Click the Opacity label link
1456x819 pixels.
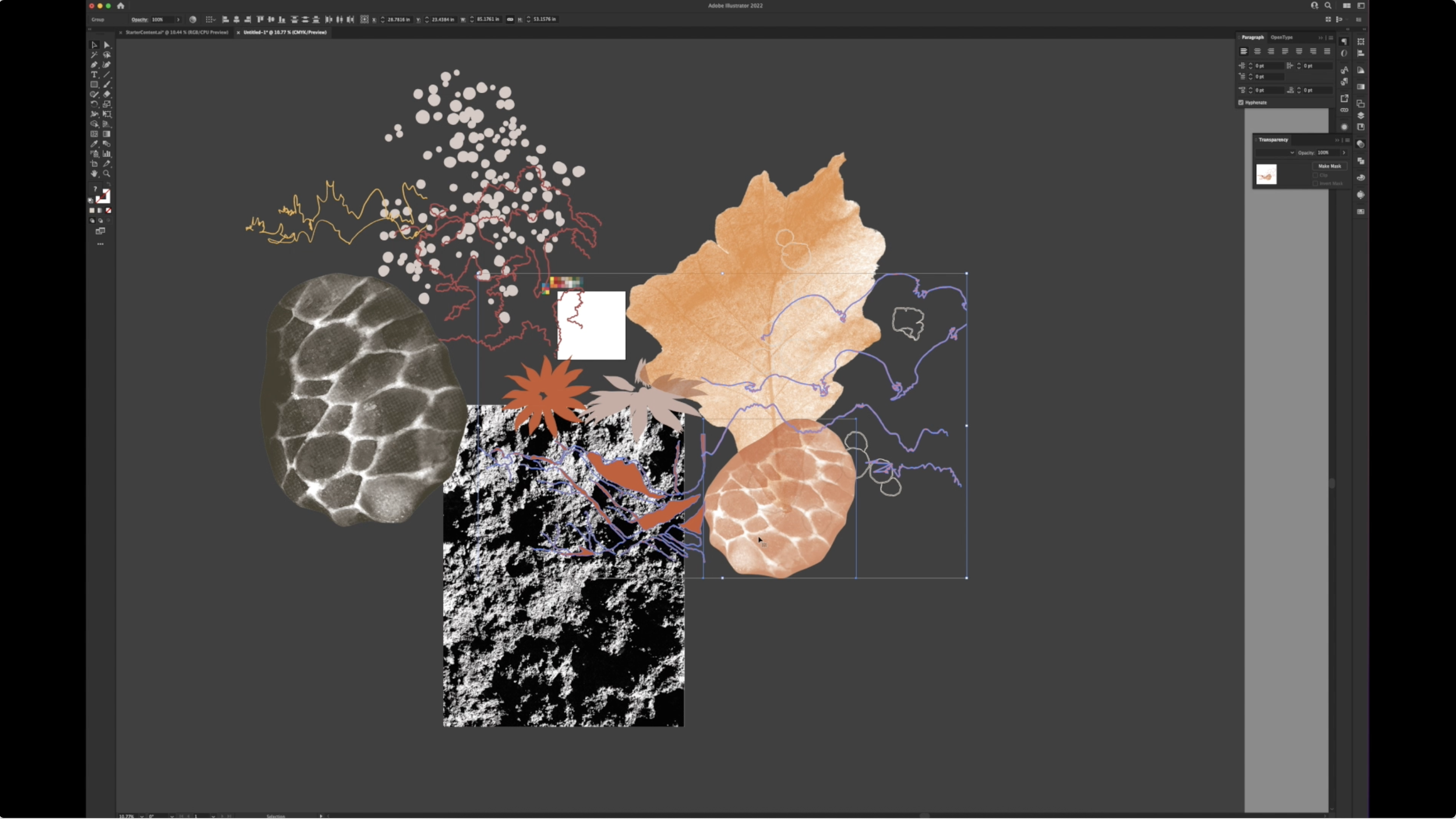[139, 19]
